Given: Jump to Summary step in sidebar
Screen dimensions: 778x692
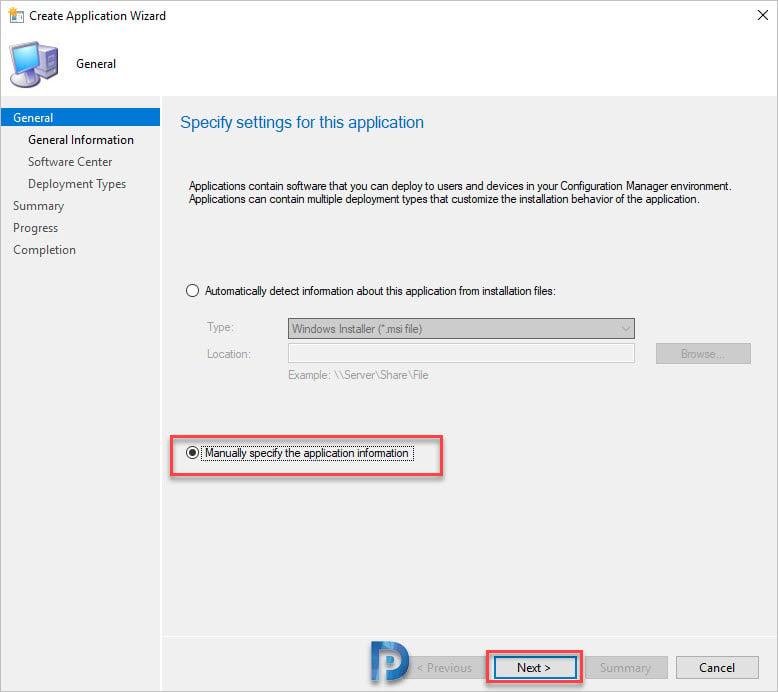Looking at the screenshot, I should point(38,206).
